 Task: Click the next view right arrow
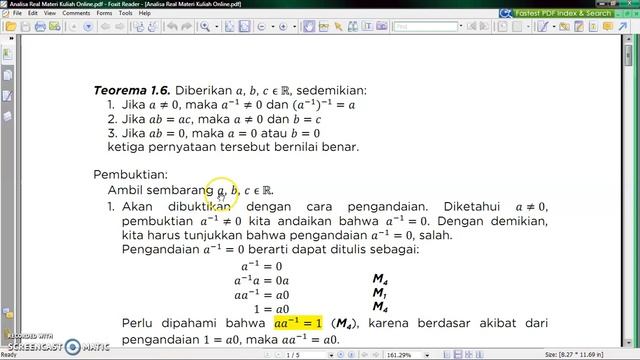pyautogui.click(x=120, y=27)
